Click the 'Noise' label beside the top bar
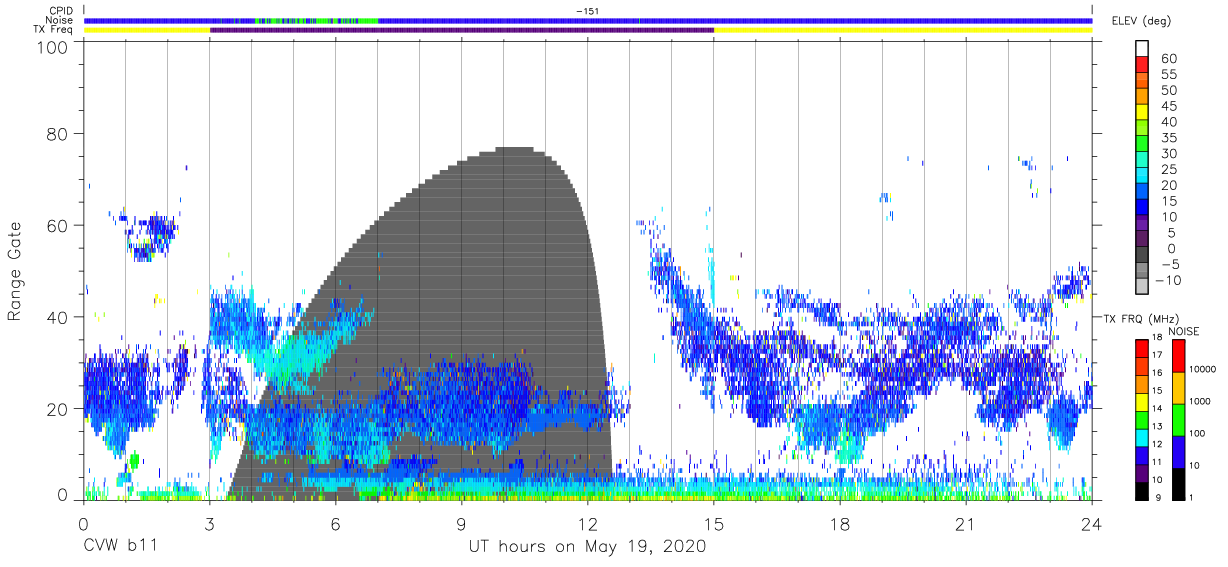The image size is (1228, 567). coord(59,20)
